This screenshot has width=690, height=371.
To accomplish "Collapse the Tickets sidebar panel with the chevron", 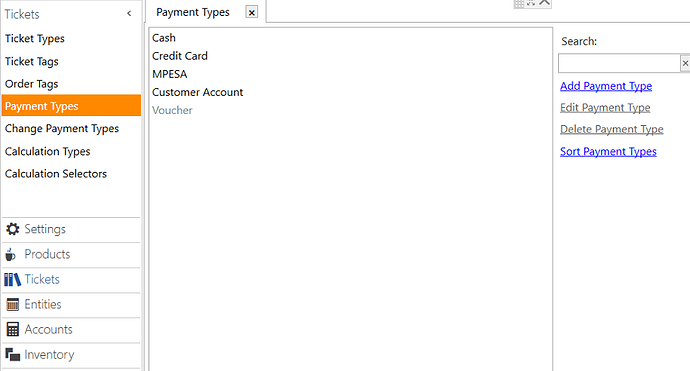I will (x=129, y=14).
